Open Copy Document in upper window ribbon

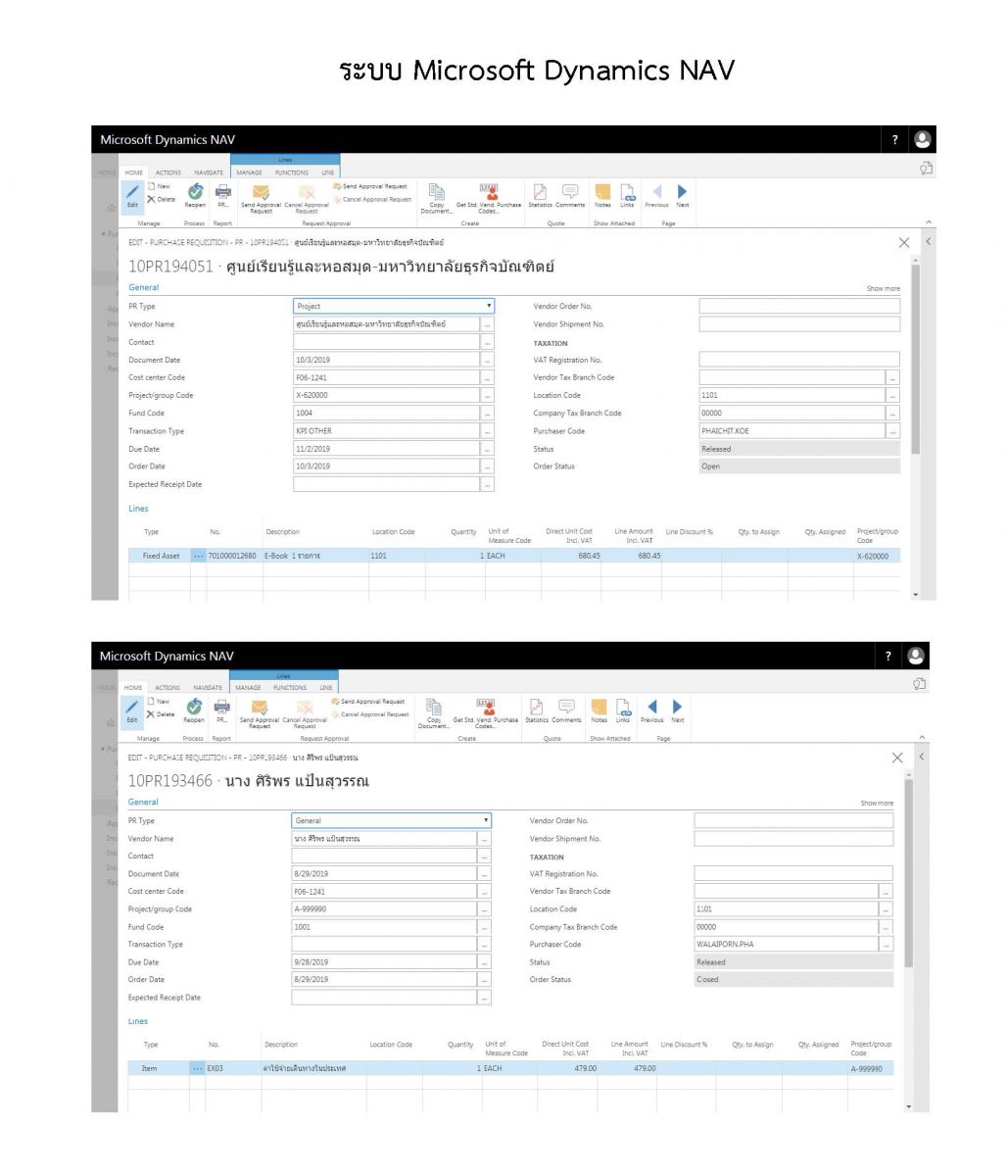(437, 198)
